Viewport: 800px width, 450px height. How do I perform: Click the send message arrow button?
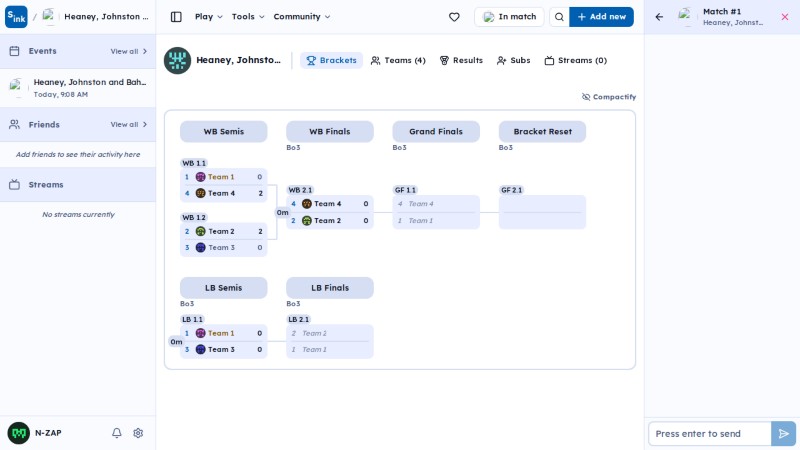coord(783,434)
